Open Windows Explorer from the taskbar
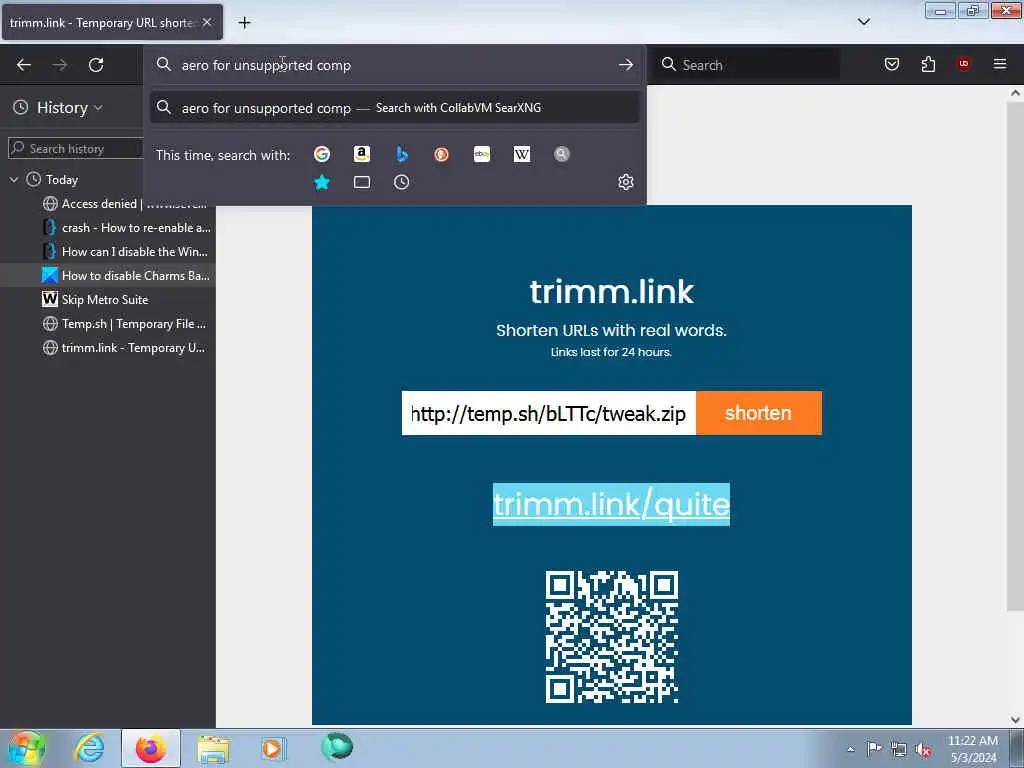Screen dimensions: 1024x768 [213, 748]
